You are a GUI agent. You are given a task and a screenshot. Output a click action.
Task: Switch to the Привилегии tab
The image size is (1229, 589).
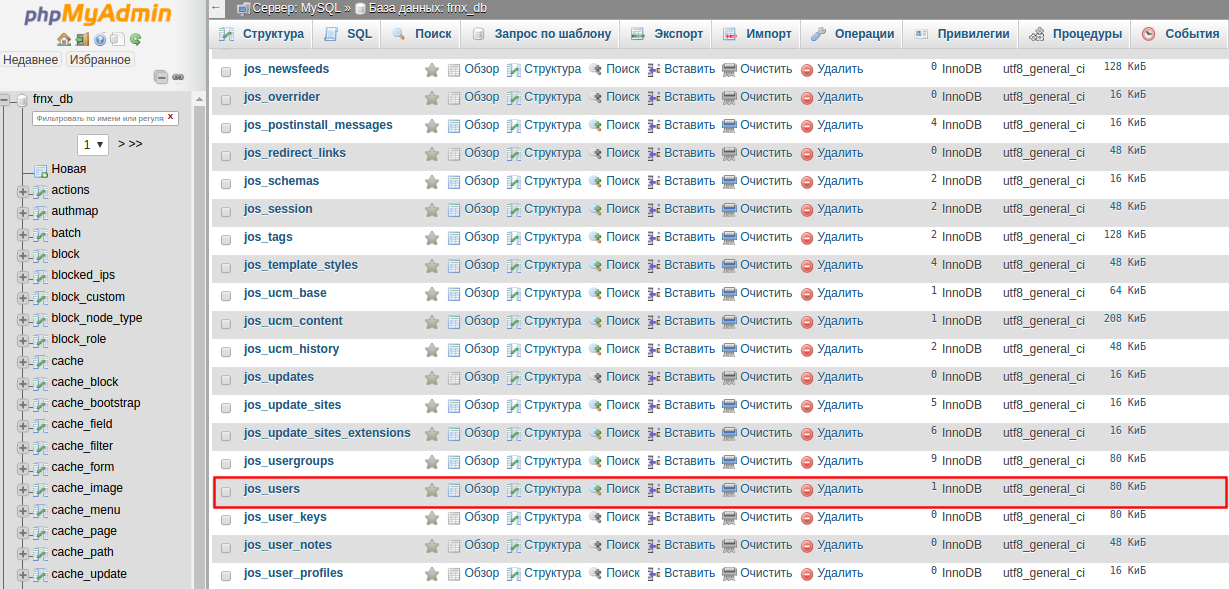960,34
